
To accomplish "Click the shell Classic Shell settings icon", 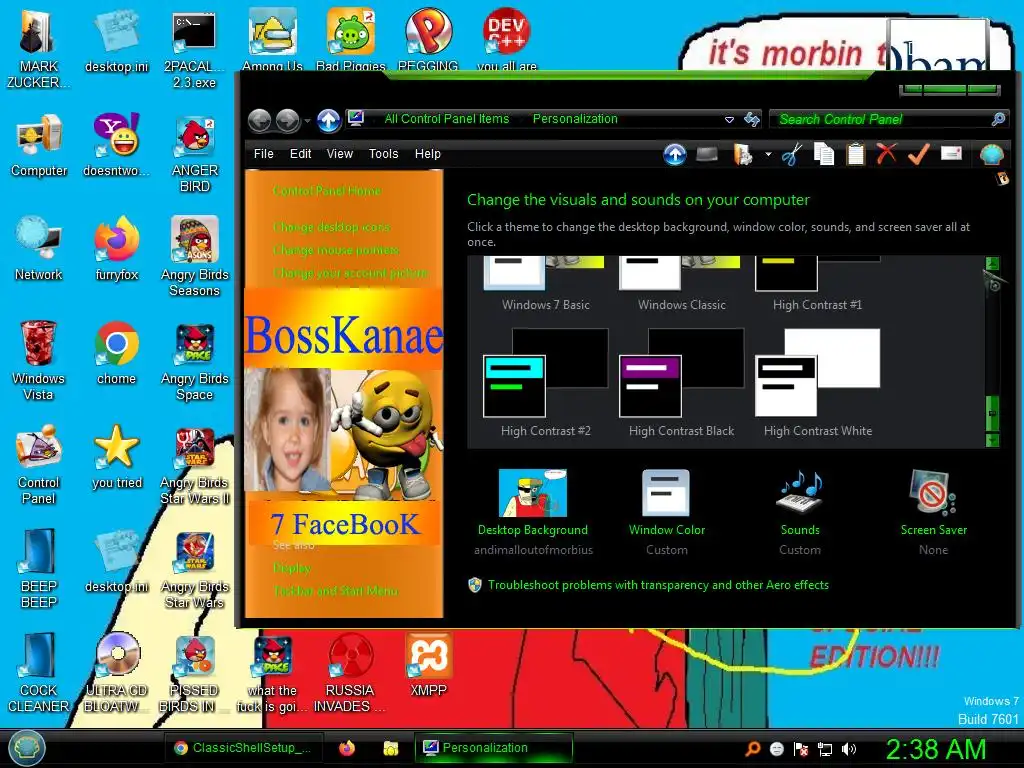I will pos(991,154).
